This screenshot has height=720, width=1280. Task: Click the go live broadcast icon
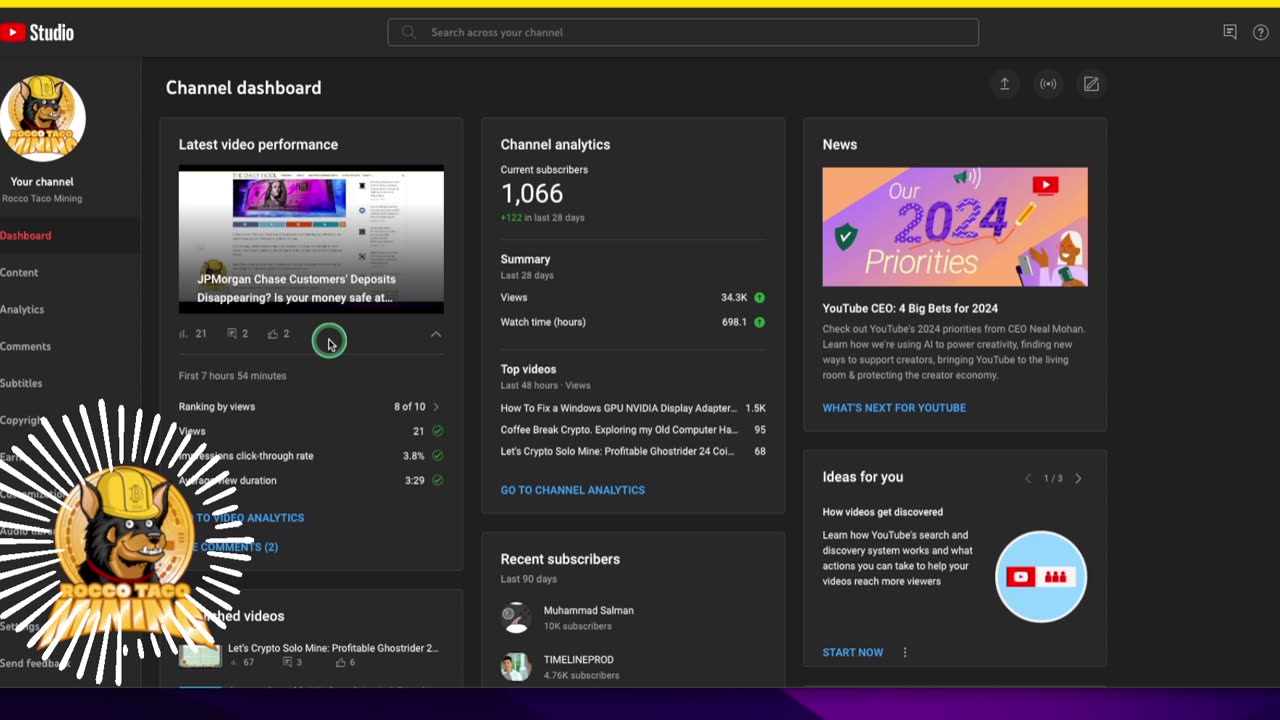click(x=1048, y=84)
